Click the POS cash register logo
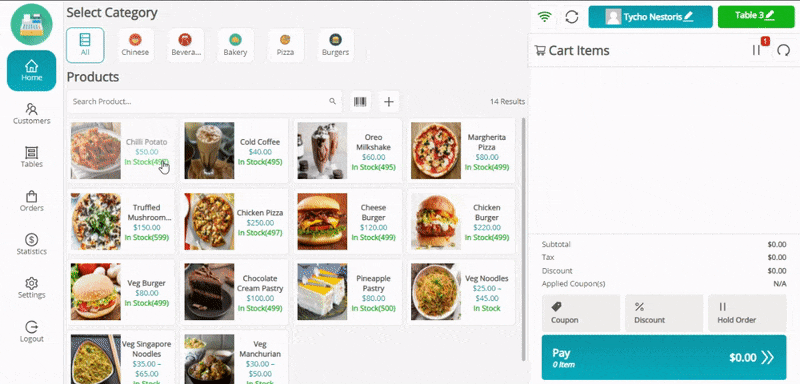 click(32, 24)
